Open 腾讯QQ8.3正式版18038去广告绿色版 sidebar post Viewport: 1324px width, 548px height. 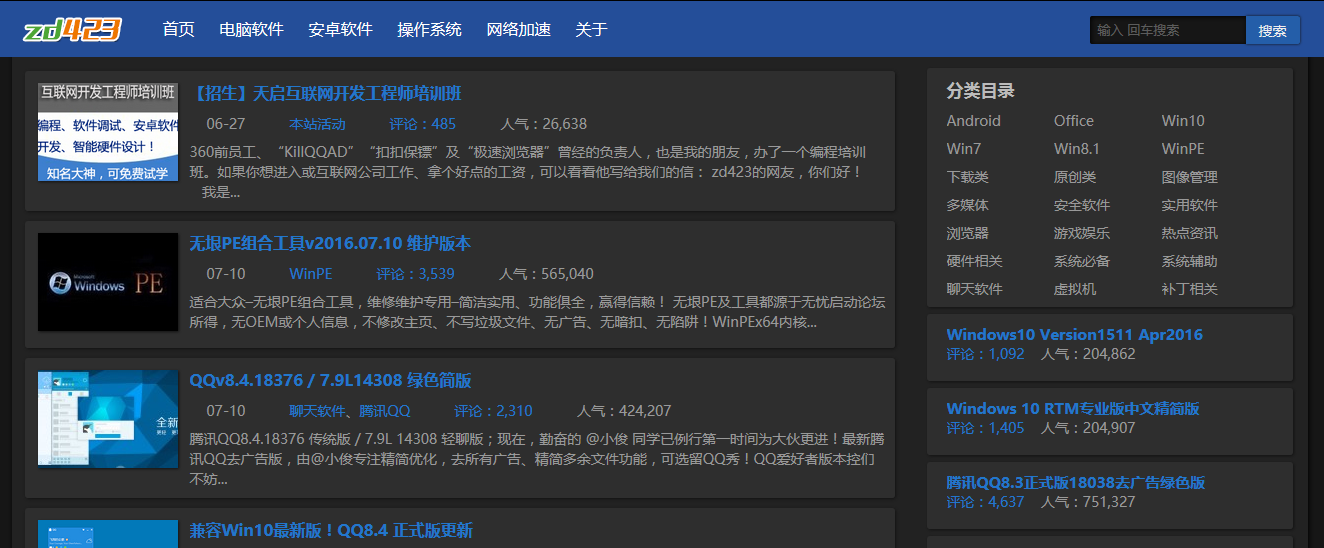point(1076,482)
